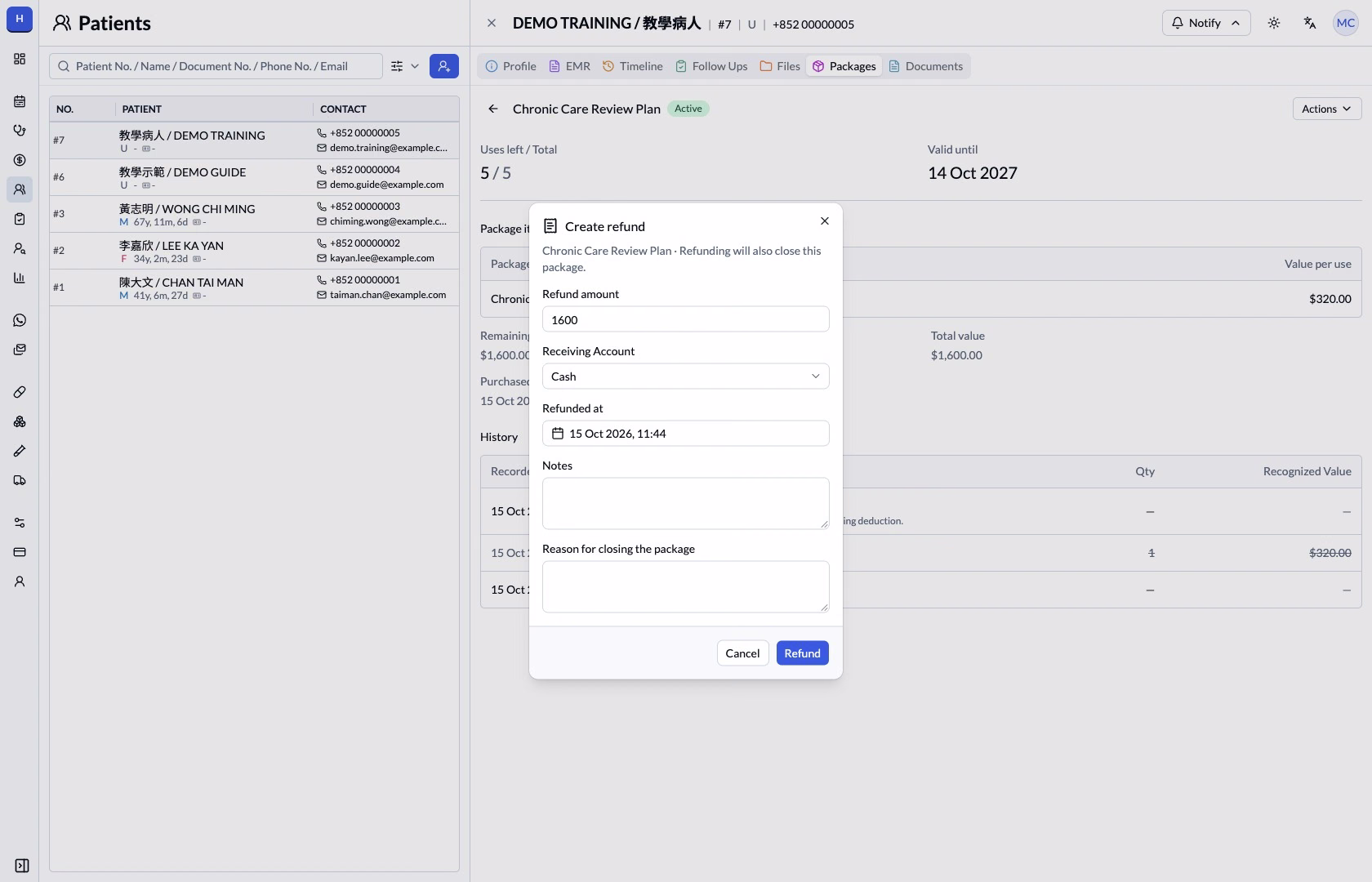Viewport: 1372px width, 882px height.
Task: Collapse the sidebar panel icon at bottom
Action: 22,866
